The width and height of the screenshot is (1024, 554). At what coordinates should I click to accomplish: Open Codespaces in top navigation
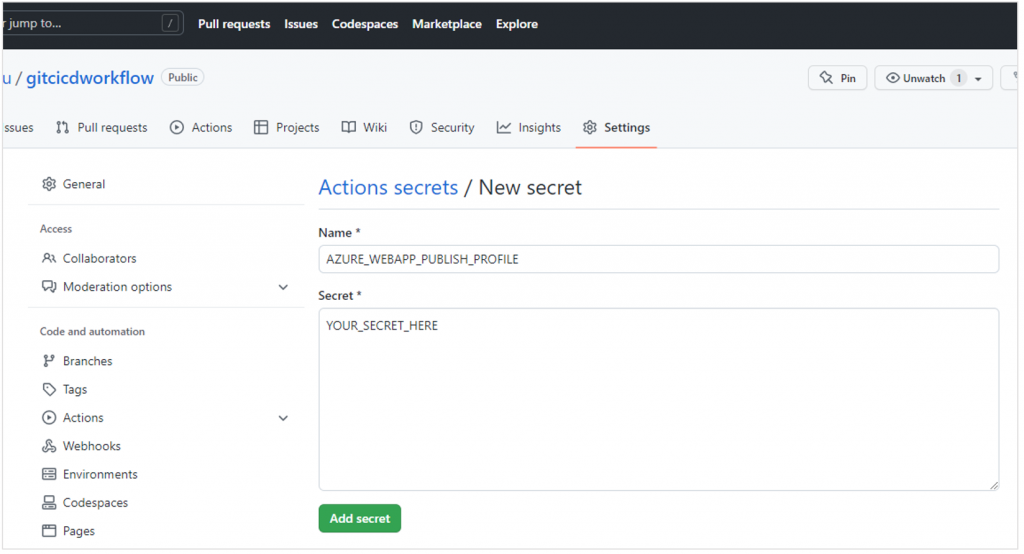point(365,24)
